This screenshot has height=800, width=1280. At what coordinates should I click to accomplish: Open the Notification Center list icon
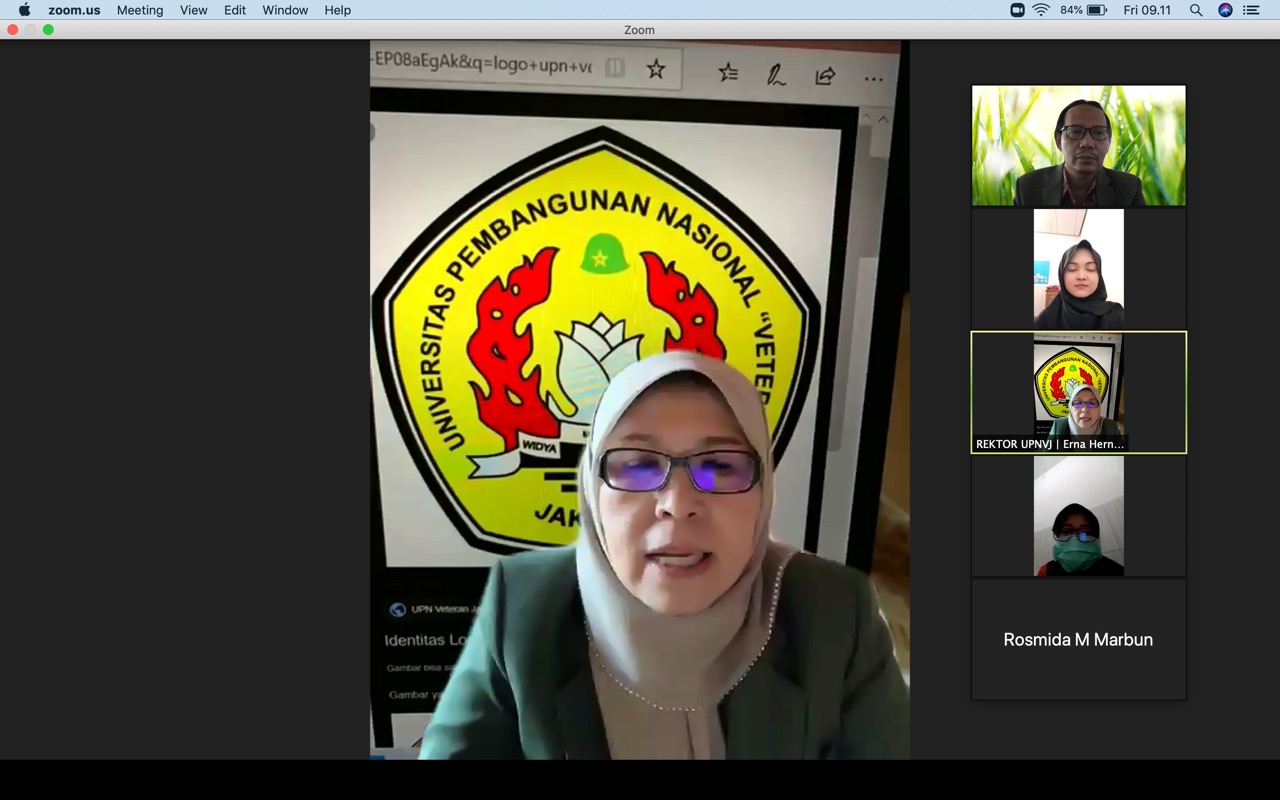pyautogui.click(x=1251, y=10)
